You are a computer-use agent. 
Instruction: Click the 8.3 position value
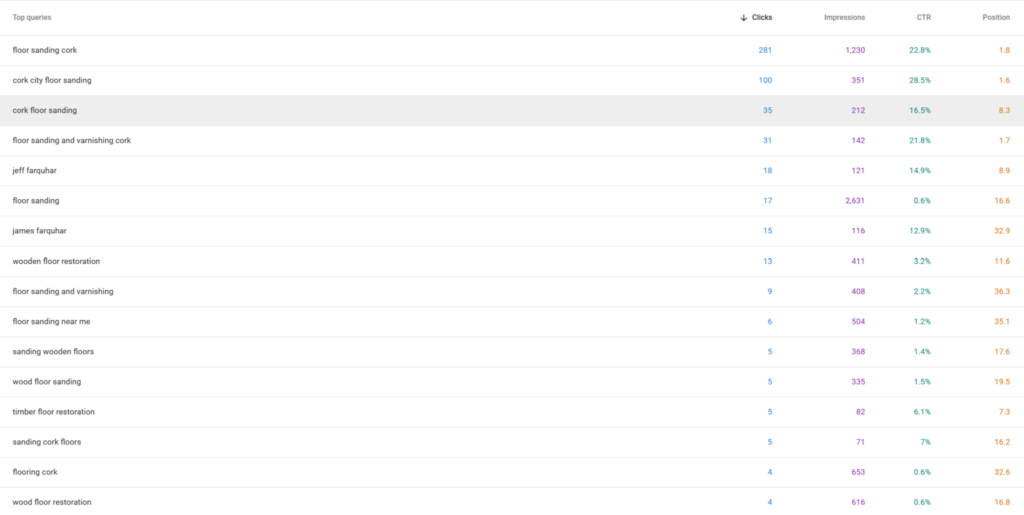coord(1004,110)
